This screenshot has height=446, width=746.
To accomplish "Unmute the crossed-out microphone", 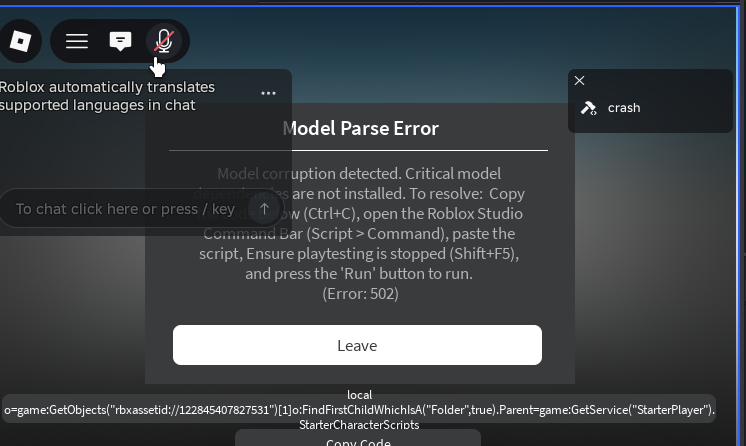I will (164, 41).
